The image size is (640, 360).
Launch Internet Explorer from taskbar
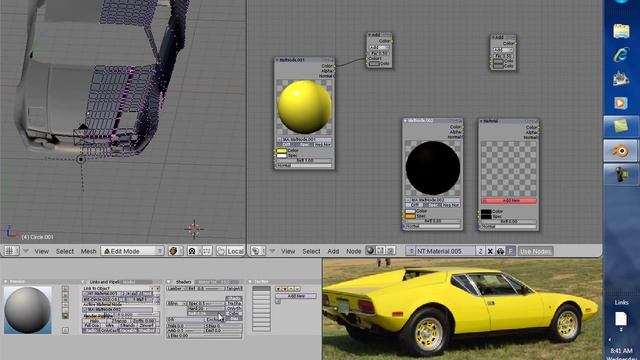[x=621, y=55]
